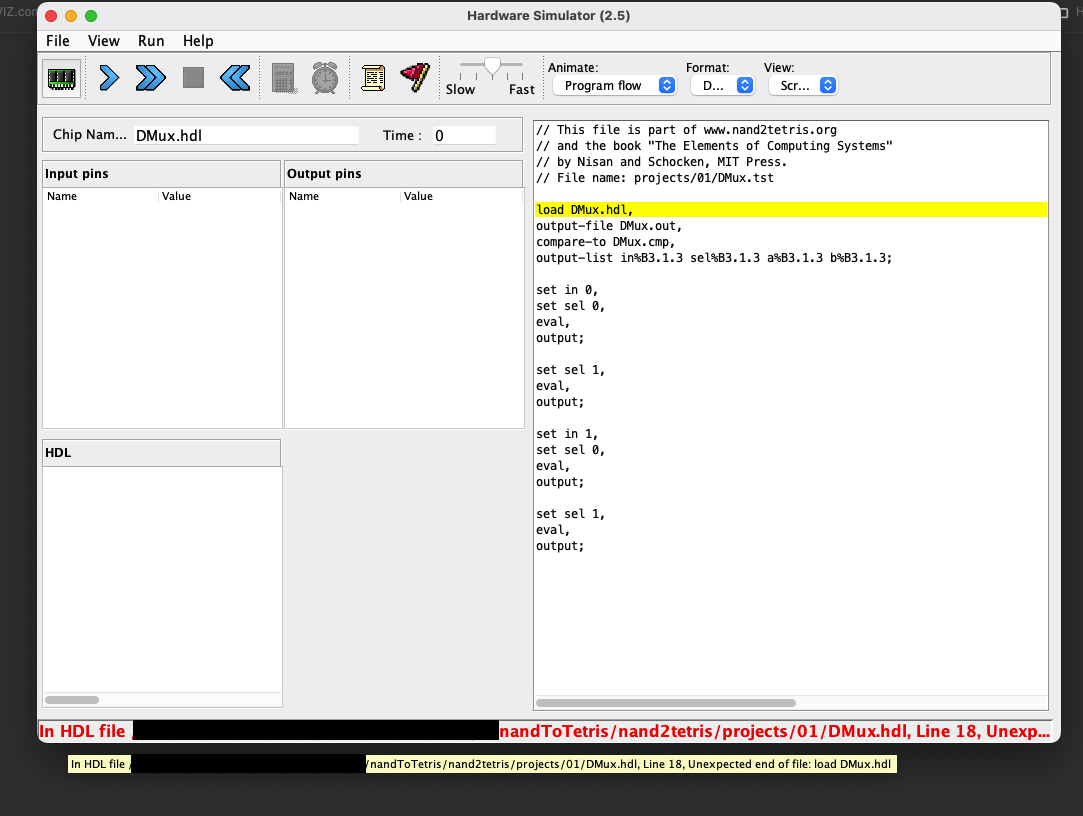Click the script panel horizontal scrollbar
The image size is (1083, 816).
point(666,703)
